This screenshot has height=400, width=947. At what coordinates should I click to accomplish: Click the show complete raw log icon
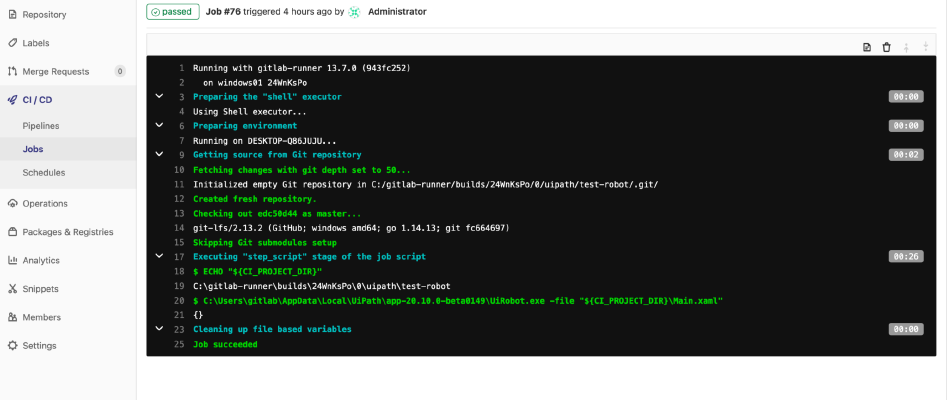(867, 47)
